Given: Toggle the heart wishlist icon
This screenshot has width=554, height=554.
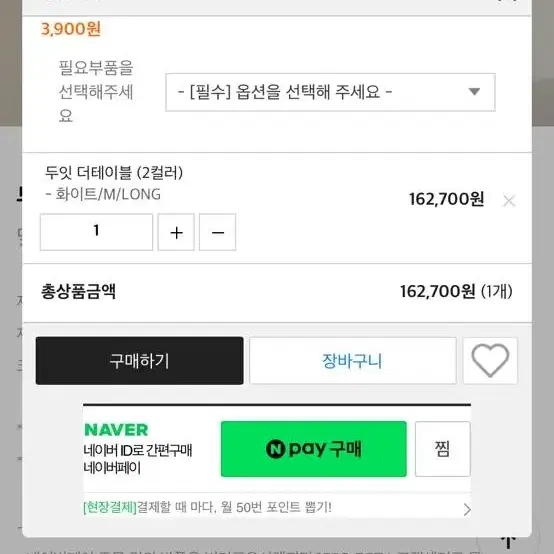Looking at the screenshot, I should (x=490, y=361).
